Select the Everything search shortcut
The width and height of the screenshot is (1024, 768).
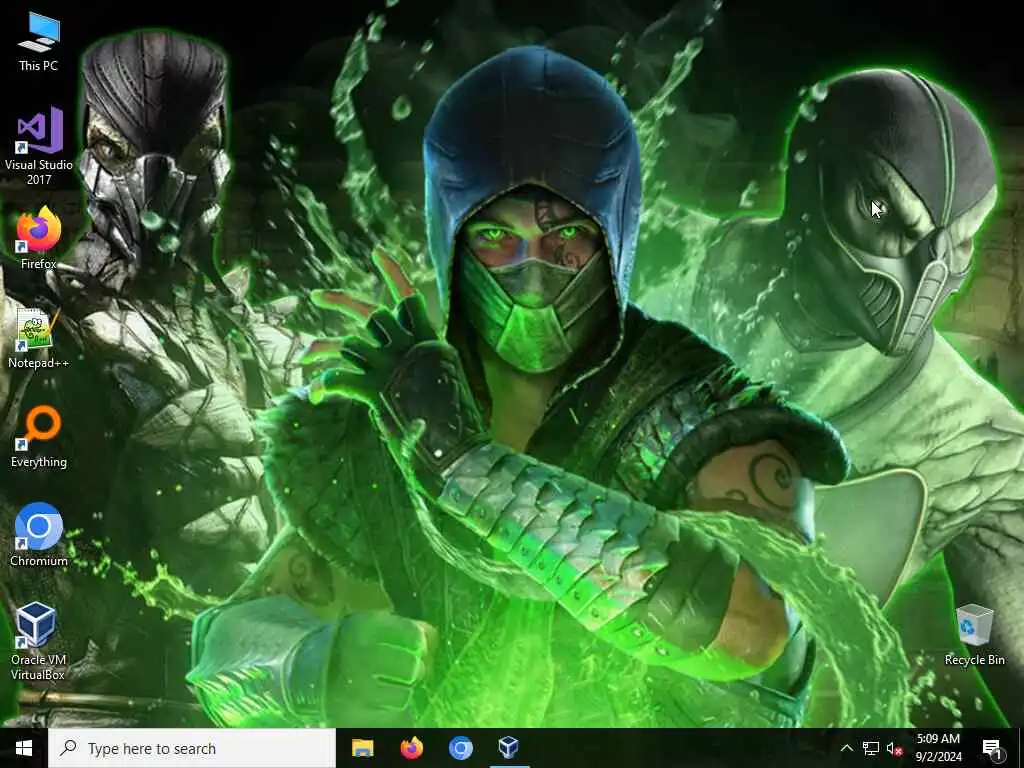(39, 436)
